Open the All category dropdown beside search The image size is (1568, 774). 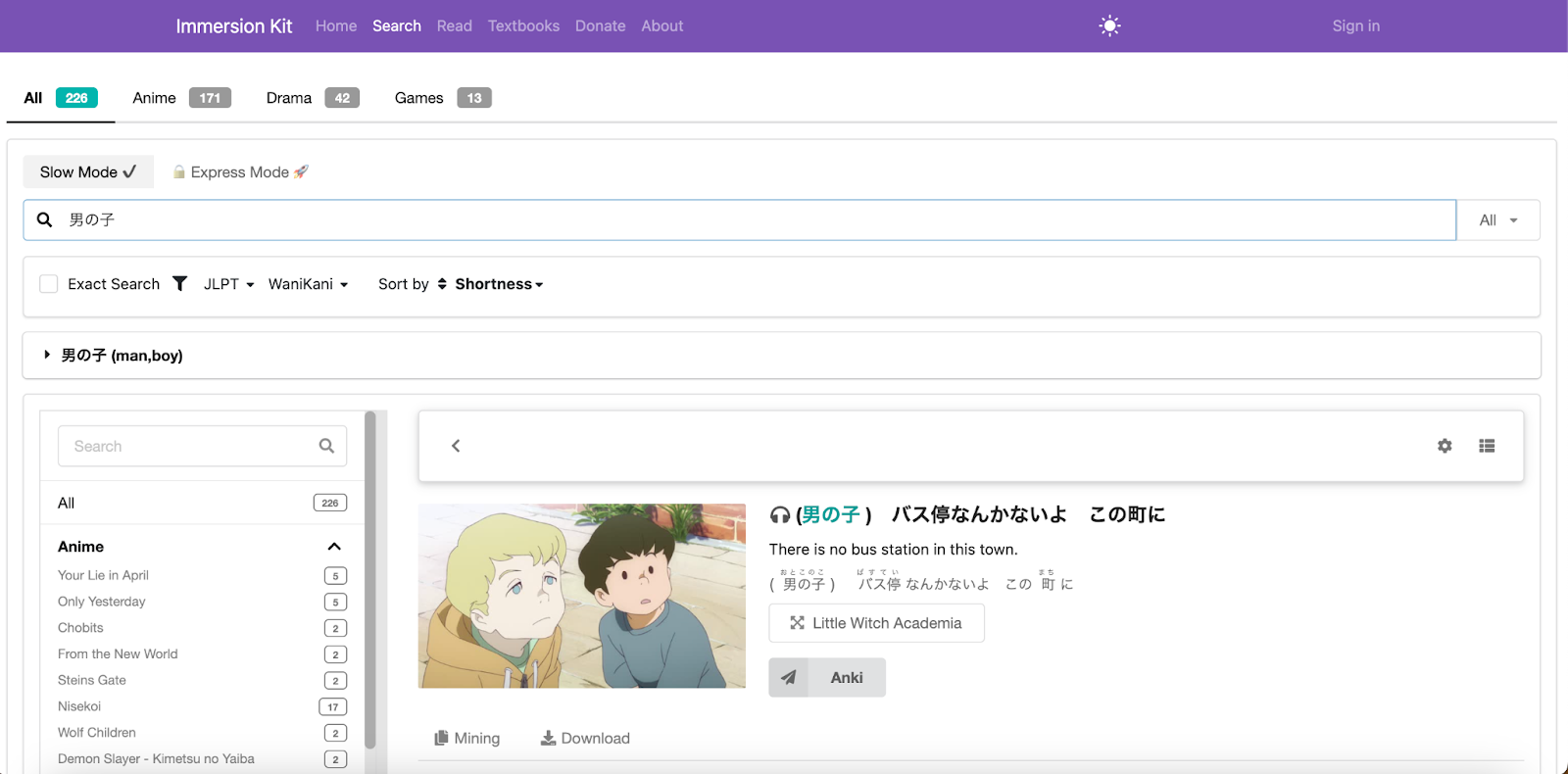(x=1498, y=220)
